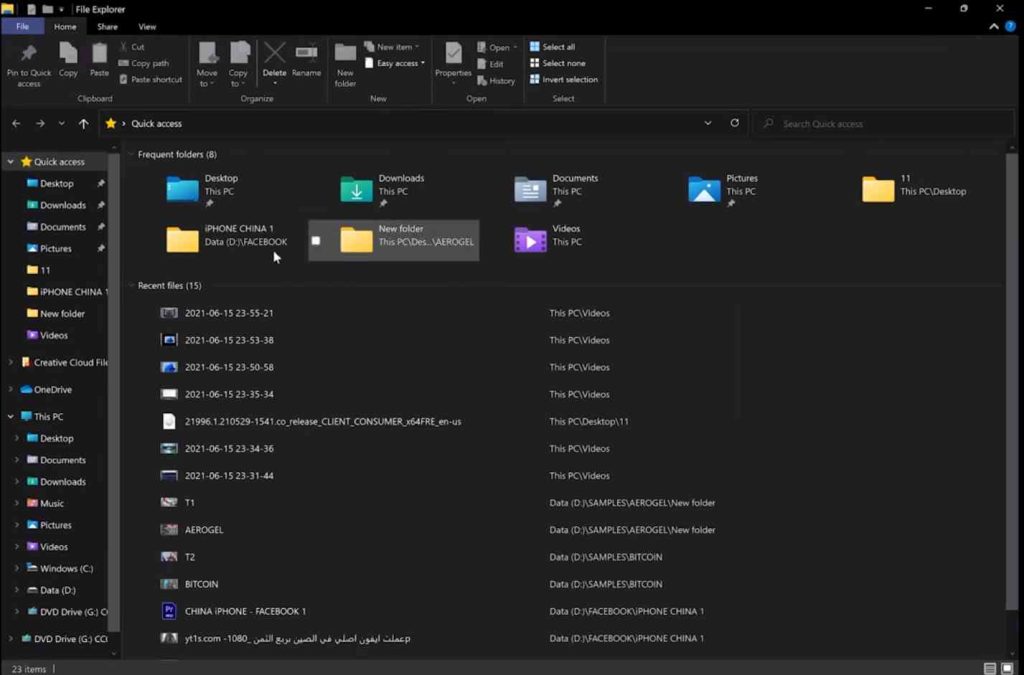1024x675 pixels.
Task: Open the New item dropdown
Action: (x=392, y=47)
